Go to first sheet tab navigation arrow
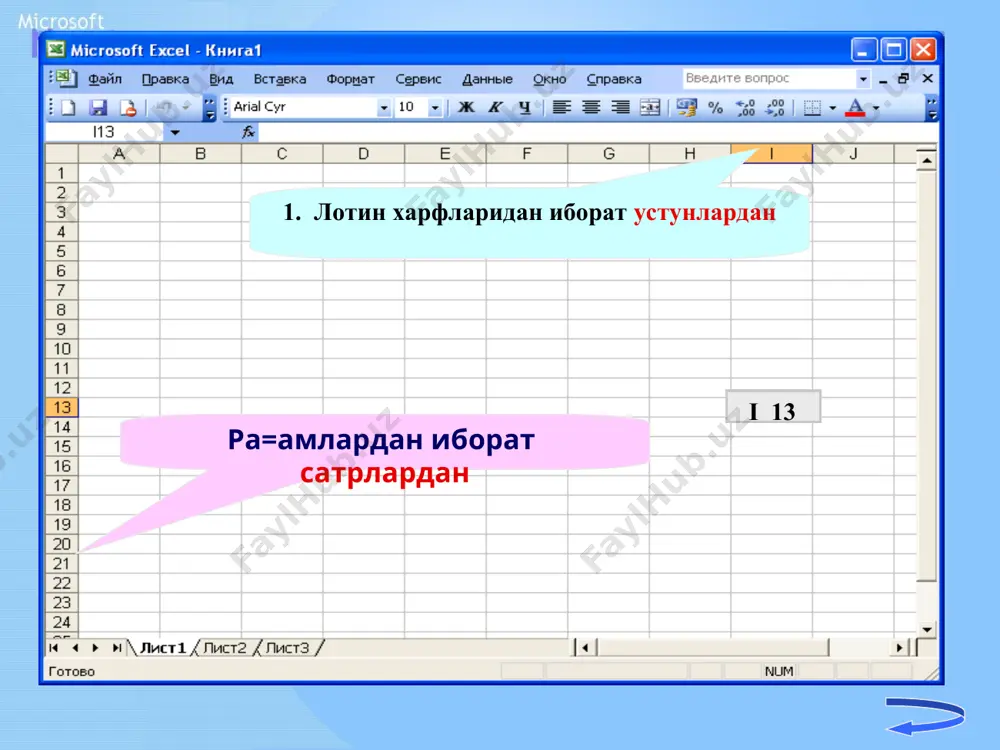This screenshot has height=750, width=1000. click(x=54, y=648)
